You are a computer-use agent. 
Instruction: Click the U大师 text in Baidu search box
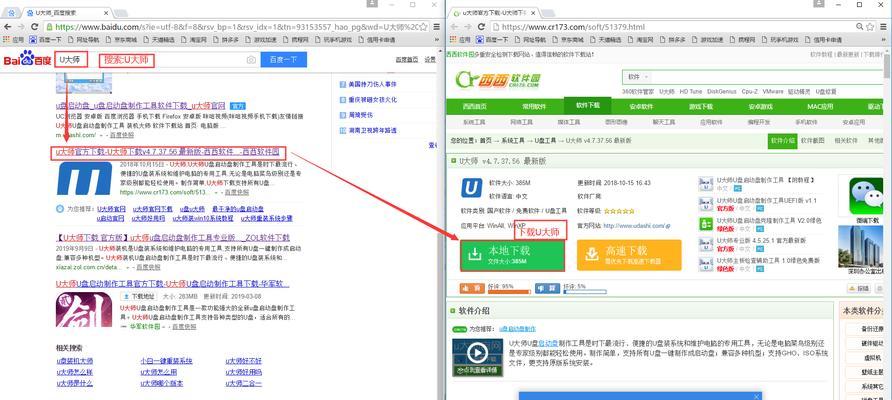pyautogui.click(x=70, y=60)
